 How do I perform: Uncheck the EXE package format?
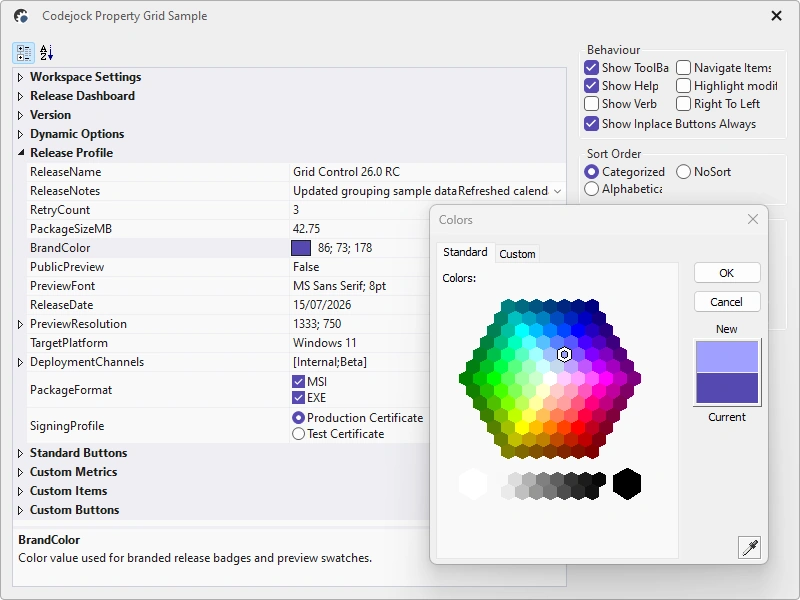[x=298, y=397]
